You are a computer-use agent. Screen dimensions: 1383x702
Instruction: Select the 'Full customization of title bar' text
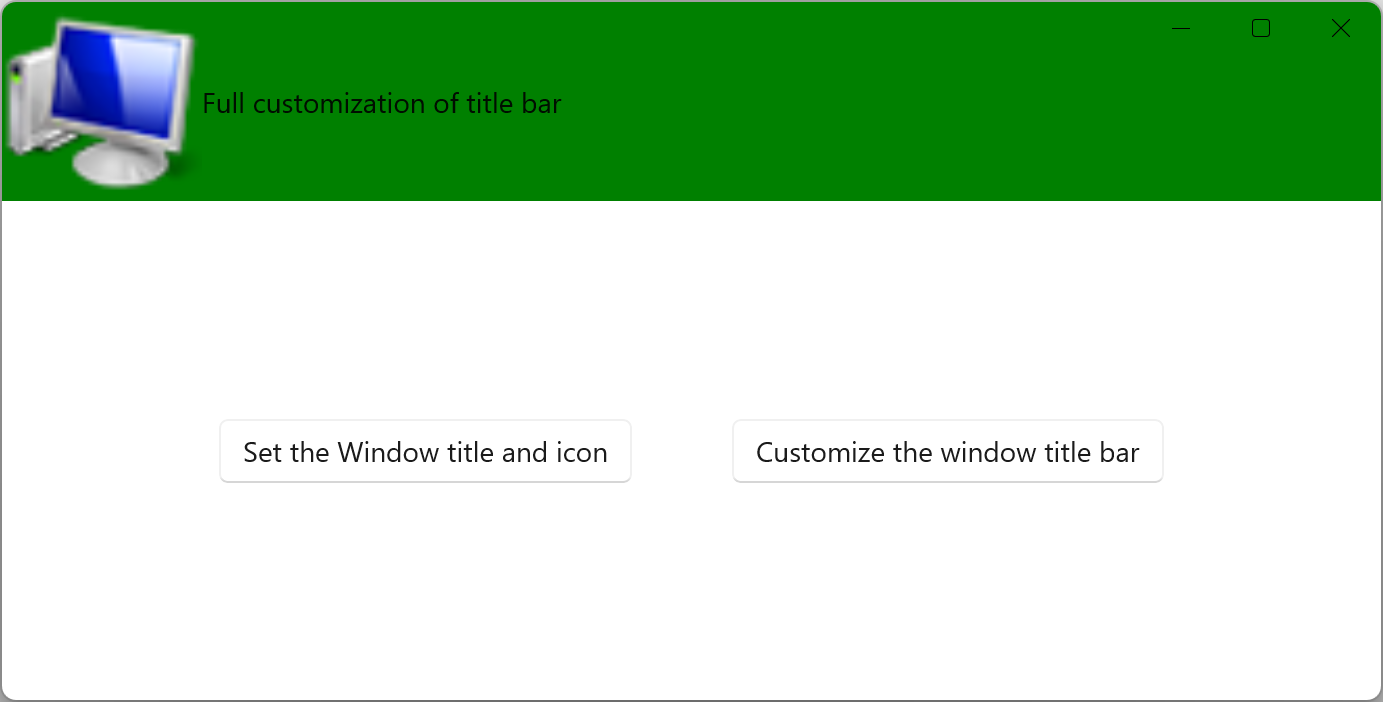[382, 103]
